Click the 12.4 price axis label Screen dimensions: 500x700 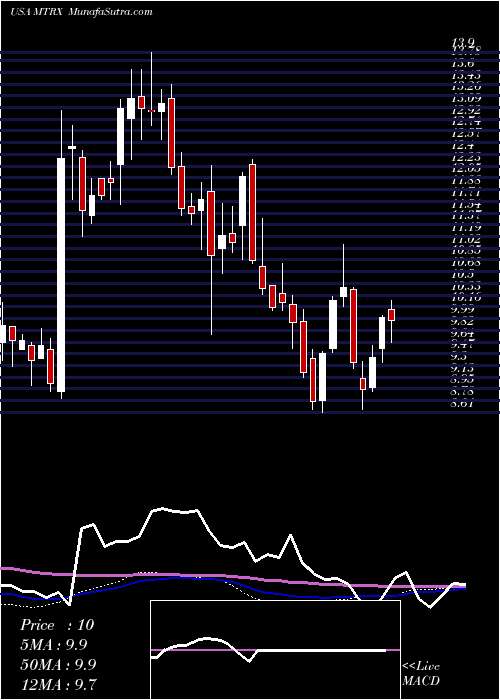tap(462, 145)
